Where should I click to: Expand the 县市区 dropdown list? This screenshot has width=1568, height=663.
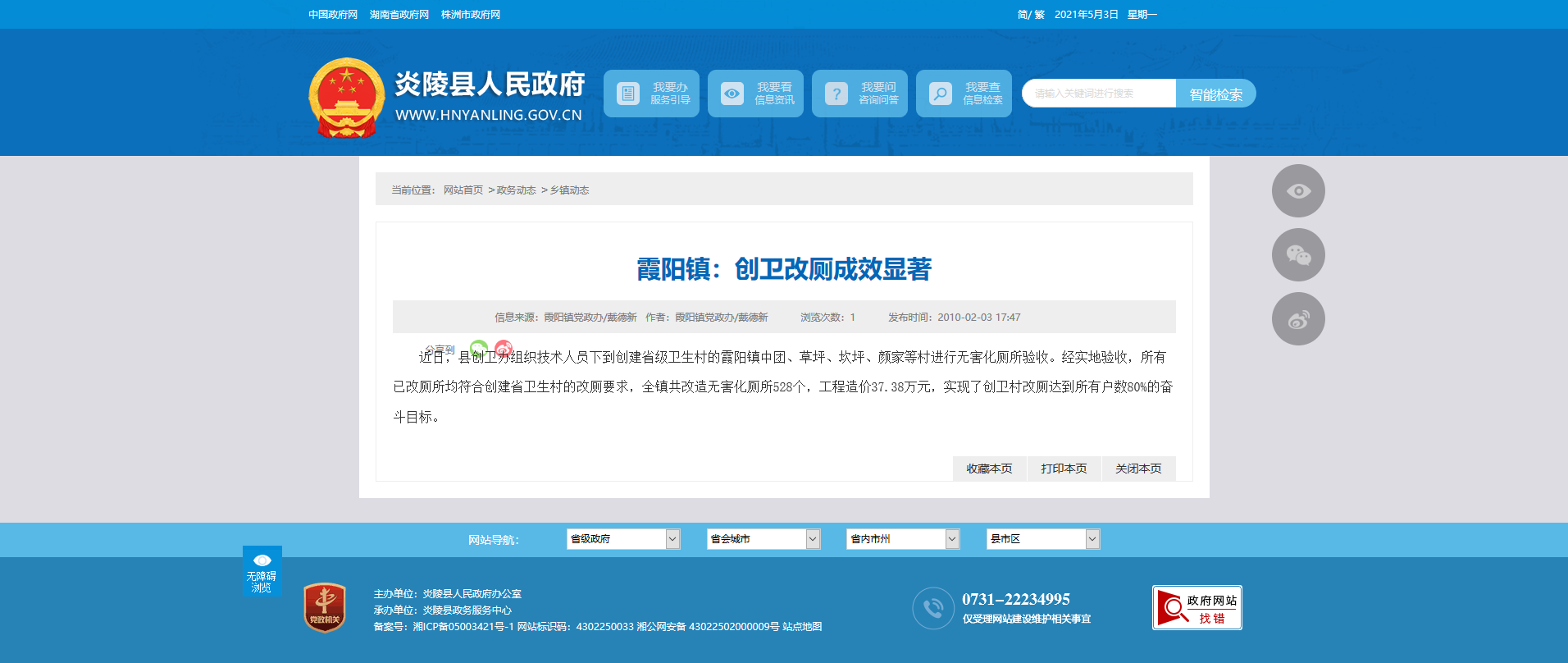[1042, 539]
